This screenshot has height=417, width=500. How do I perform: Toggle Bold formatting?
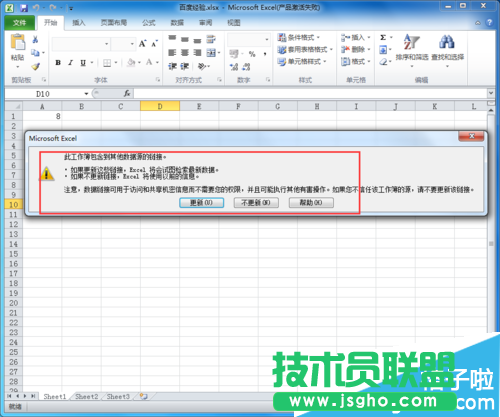[x=58, y=62]
